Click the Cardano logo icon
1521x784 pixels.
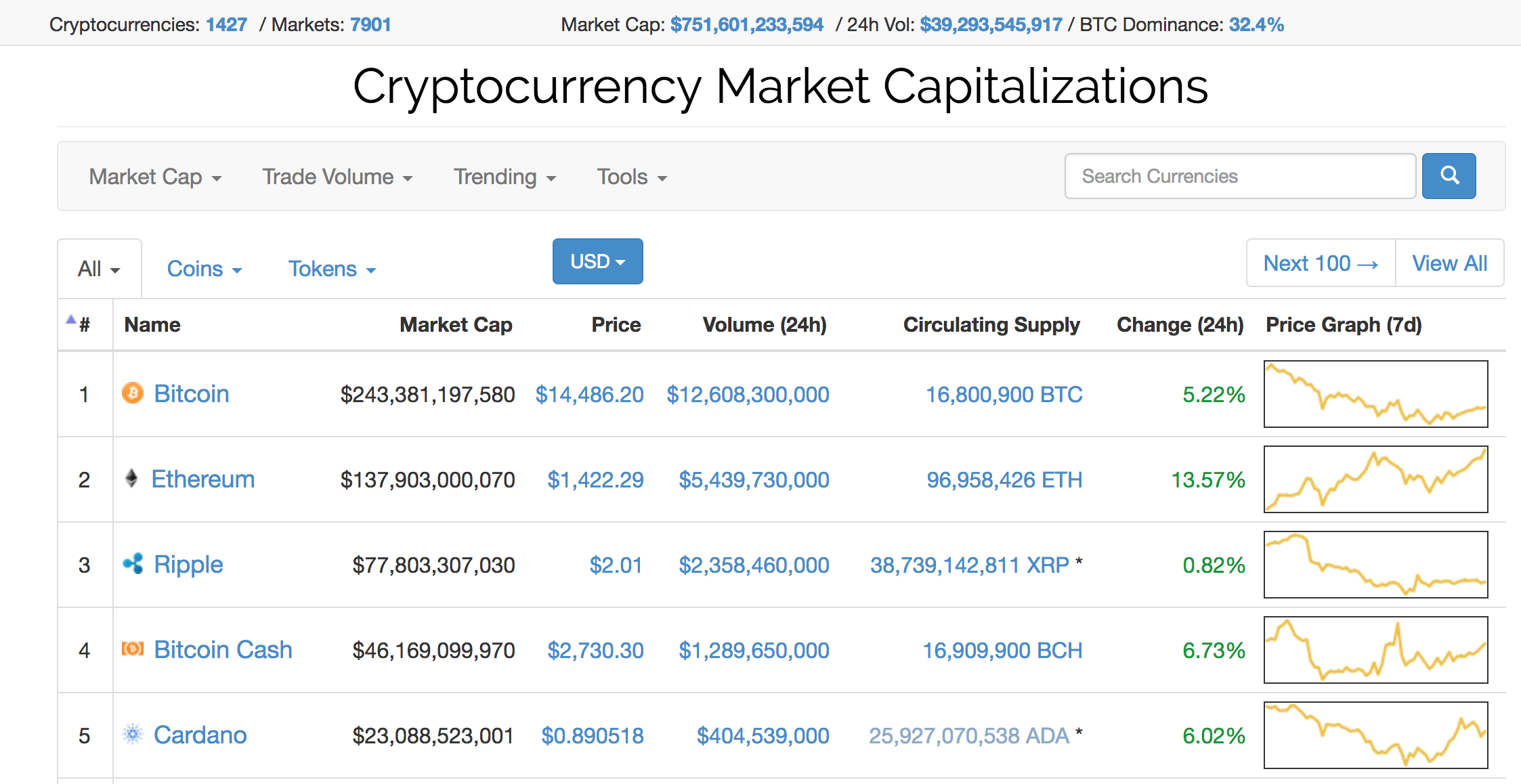click(133, 734)
